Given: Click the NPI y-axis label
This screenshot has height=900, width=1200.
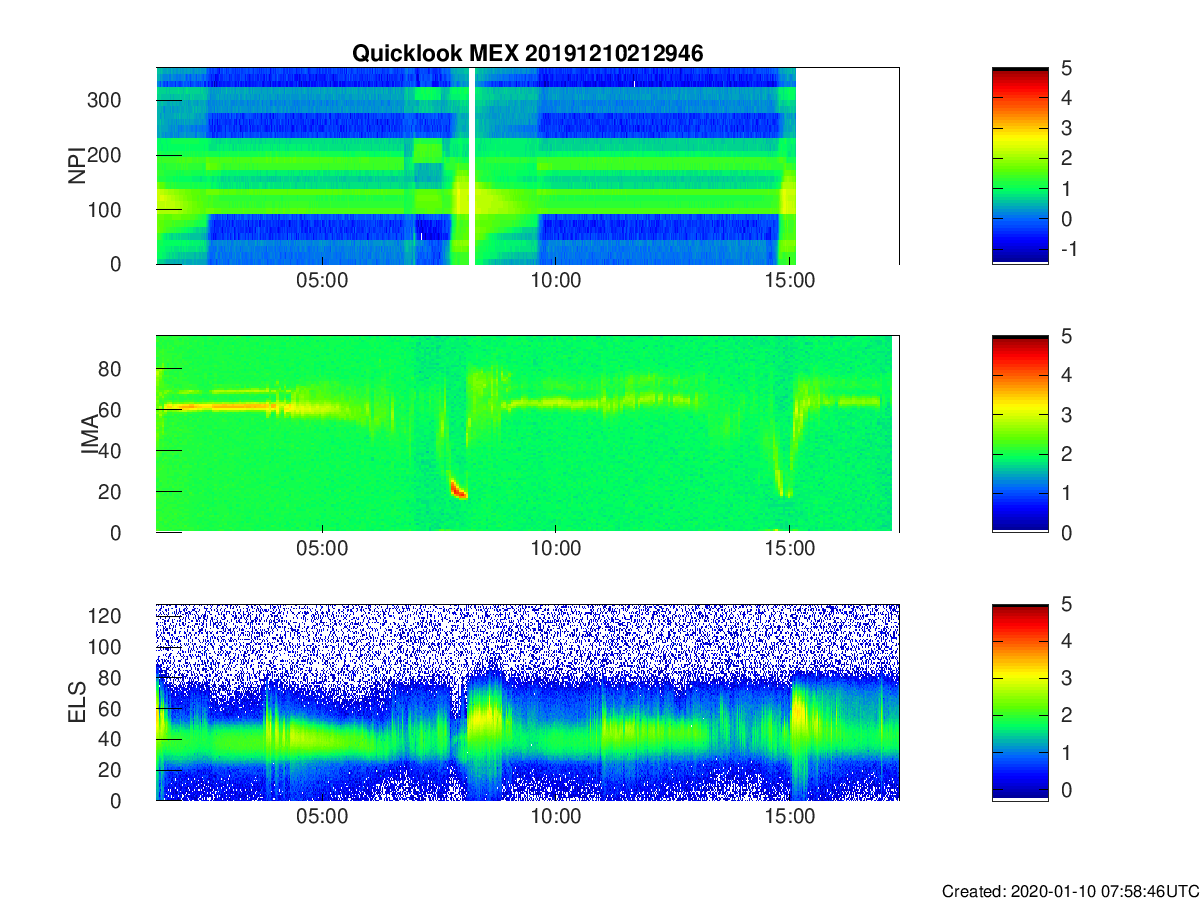Looking at the screenshot, I should click(76, 165).
